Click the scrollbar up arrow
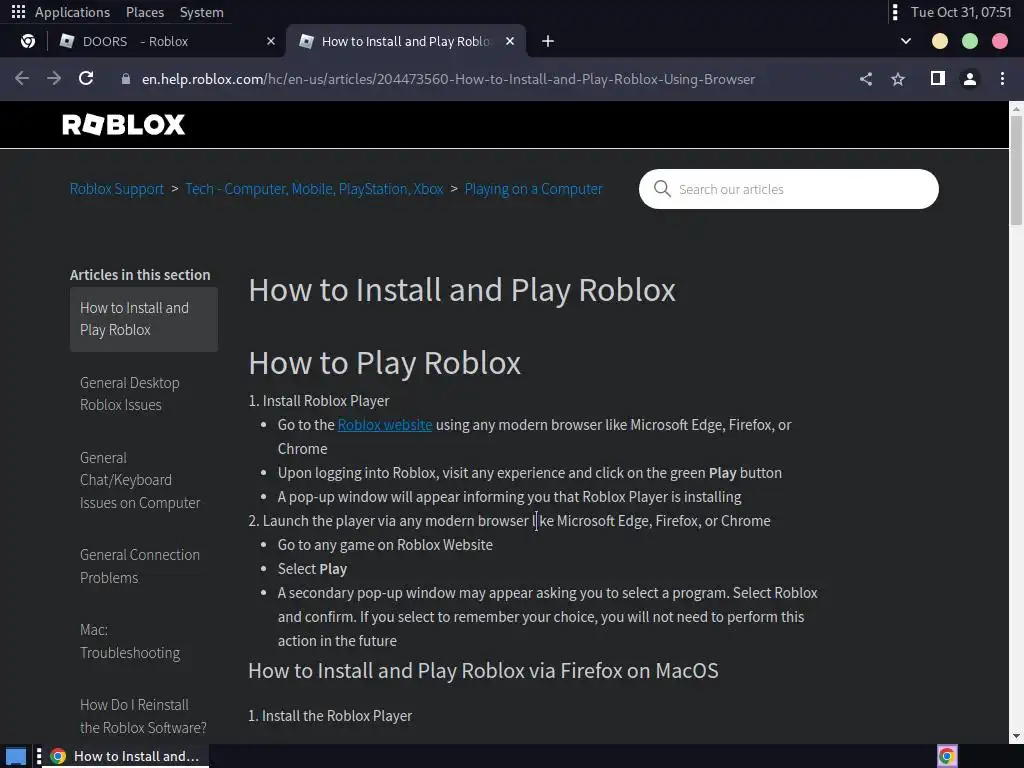Image resolution: width=1024 pixels, height=768 pixels. [x=1016, y=108]
